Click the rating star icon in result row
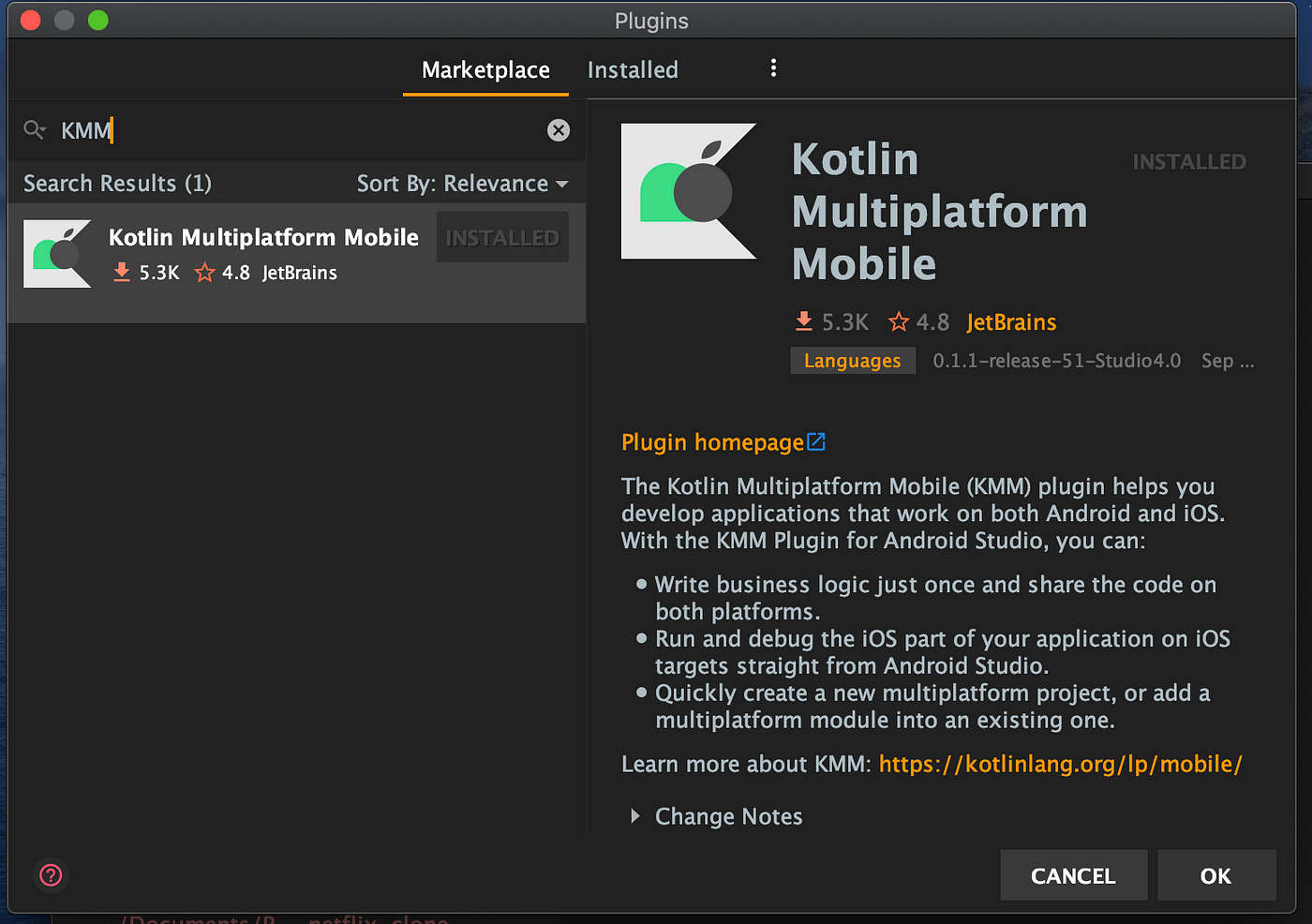 click(204, 273)
